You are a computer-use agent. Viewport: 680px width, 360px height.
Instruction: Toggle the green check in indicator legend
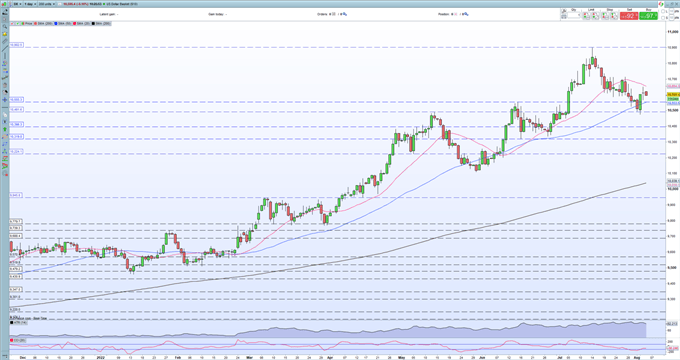[x=17, y=23]
